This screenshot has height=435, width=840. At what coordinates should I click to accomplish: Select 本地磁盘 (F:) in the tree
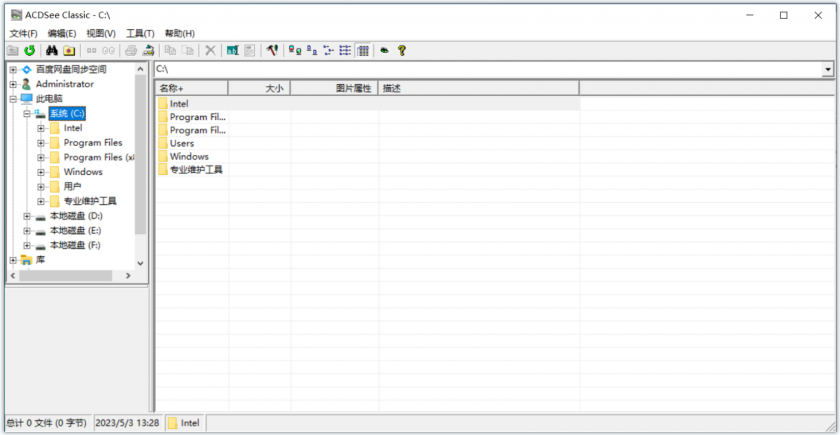pos(75,245)
